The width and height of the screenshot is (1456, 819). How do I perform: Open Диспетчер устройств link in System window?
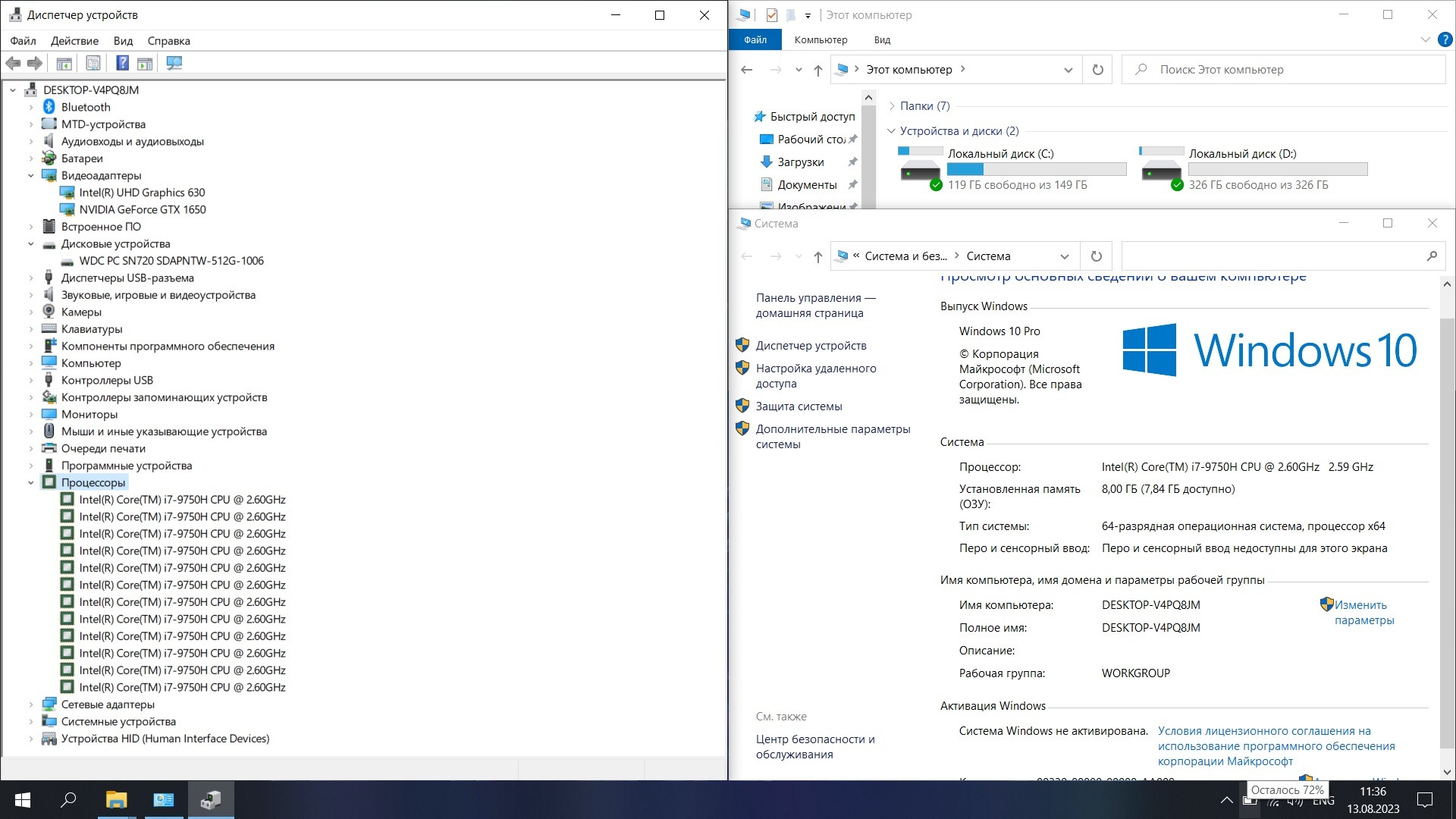tap(811, 346)
